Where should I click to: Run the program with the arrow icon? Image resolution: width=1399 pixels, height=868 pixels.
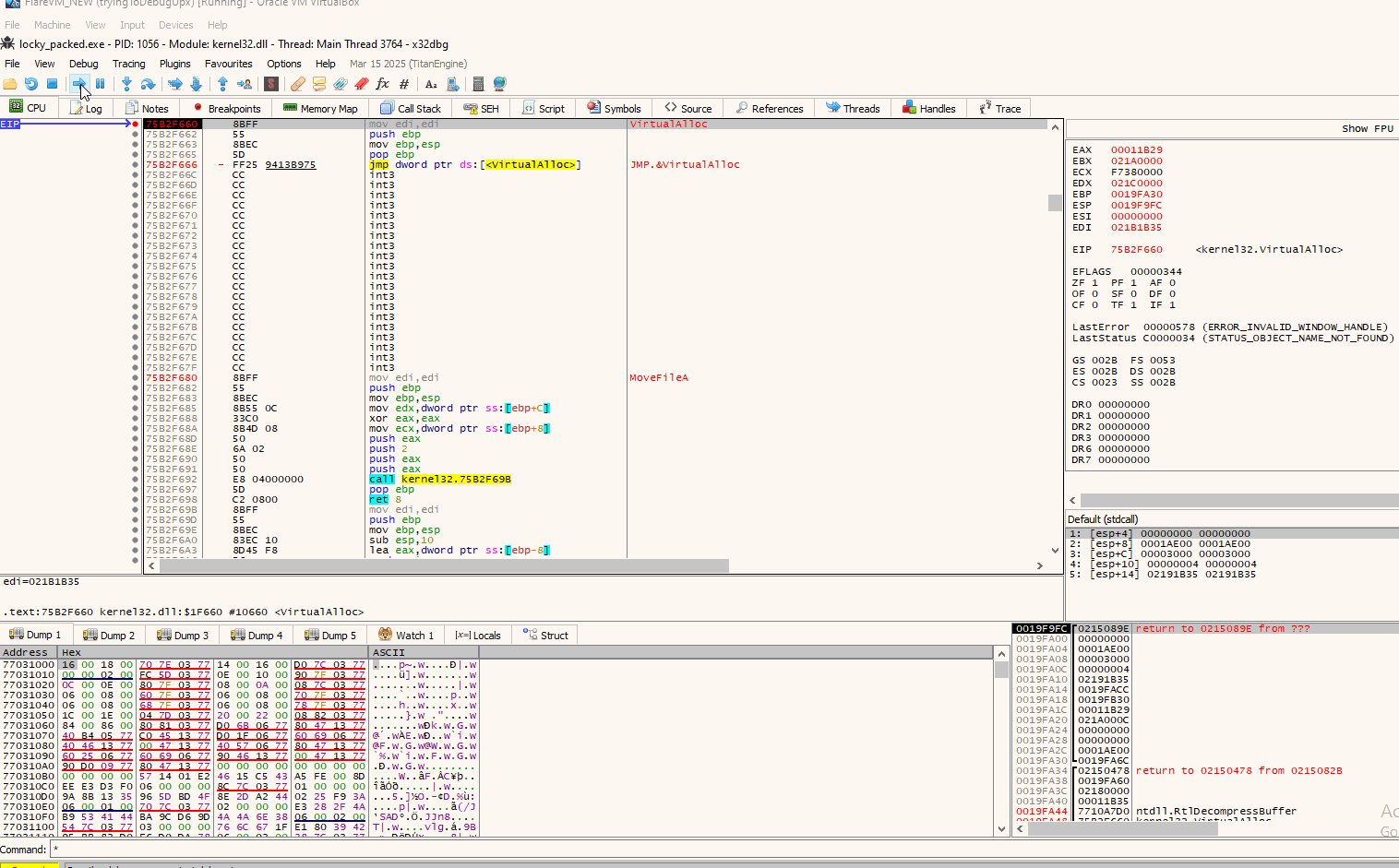coord(79,84)
